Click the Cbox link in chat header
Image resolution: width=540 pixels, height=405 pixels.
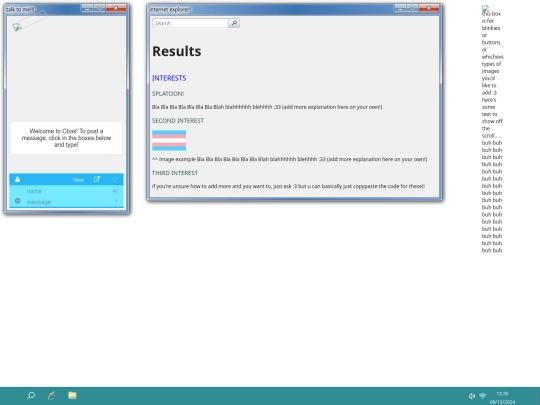(x=79, y=180)
